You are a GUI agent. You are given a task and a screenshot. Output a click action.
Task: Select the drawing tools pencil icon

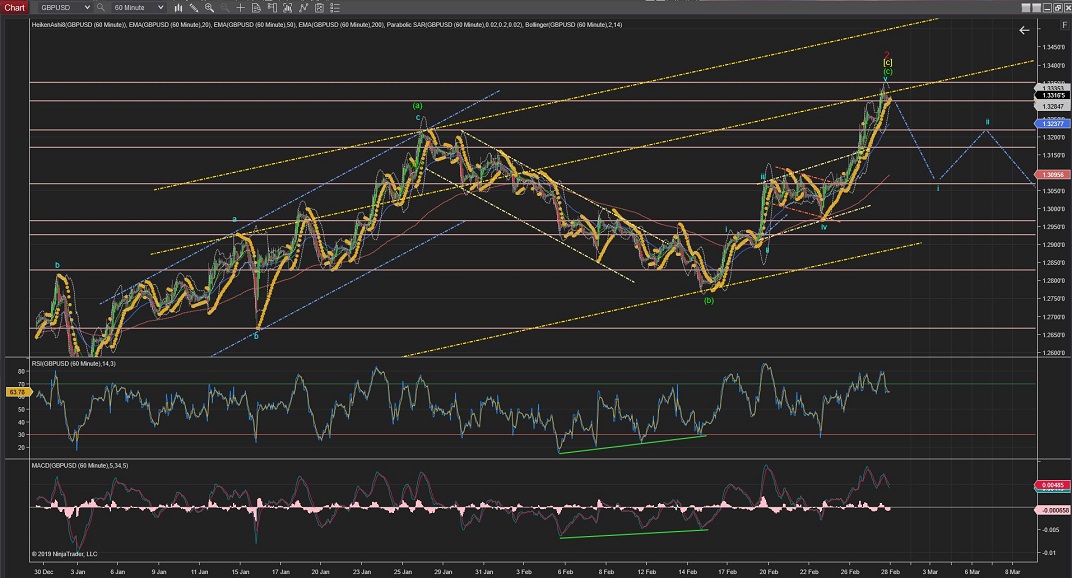[193, 7]
